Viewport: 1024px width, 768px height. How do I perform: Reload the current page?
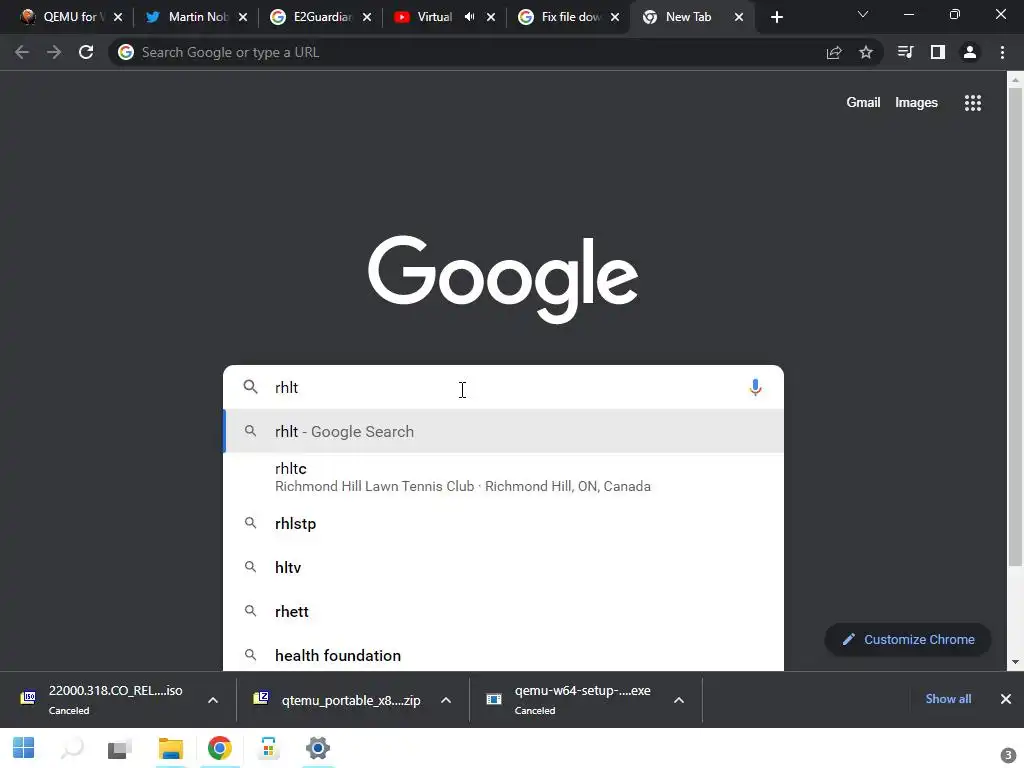click(x=86, y=52)
